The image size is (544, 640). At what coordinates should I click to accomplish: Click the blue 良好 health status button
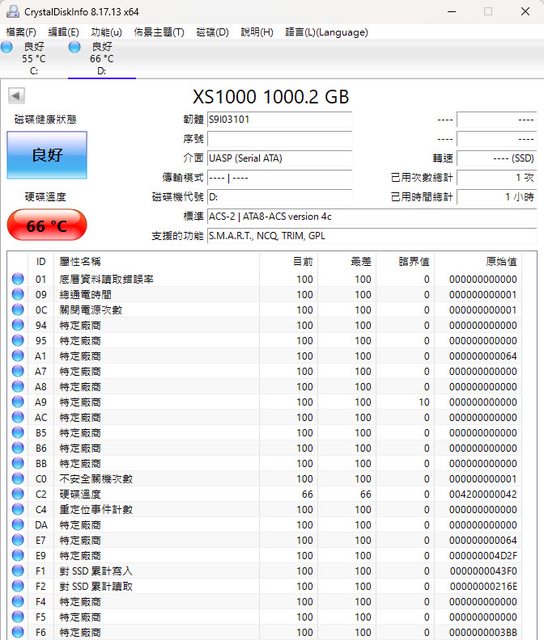click(x=47, y=155)
